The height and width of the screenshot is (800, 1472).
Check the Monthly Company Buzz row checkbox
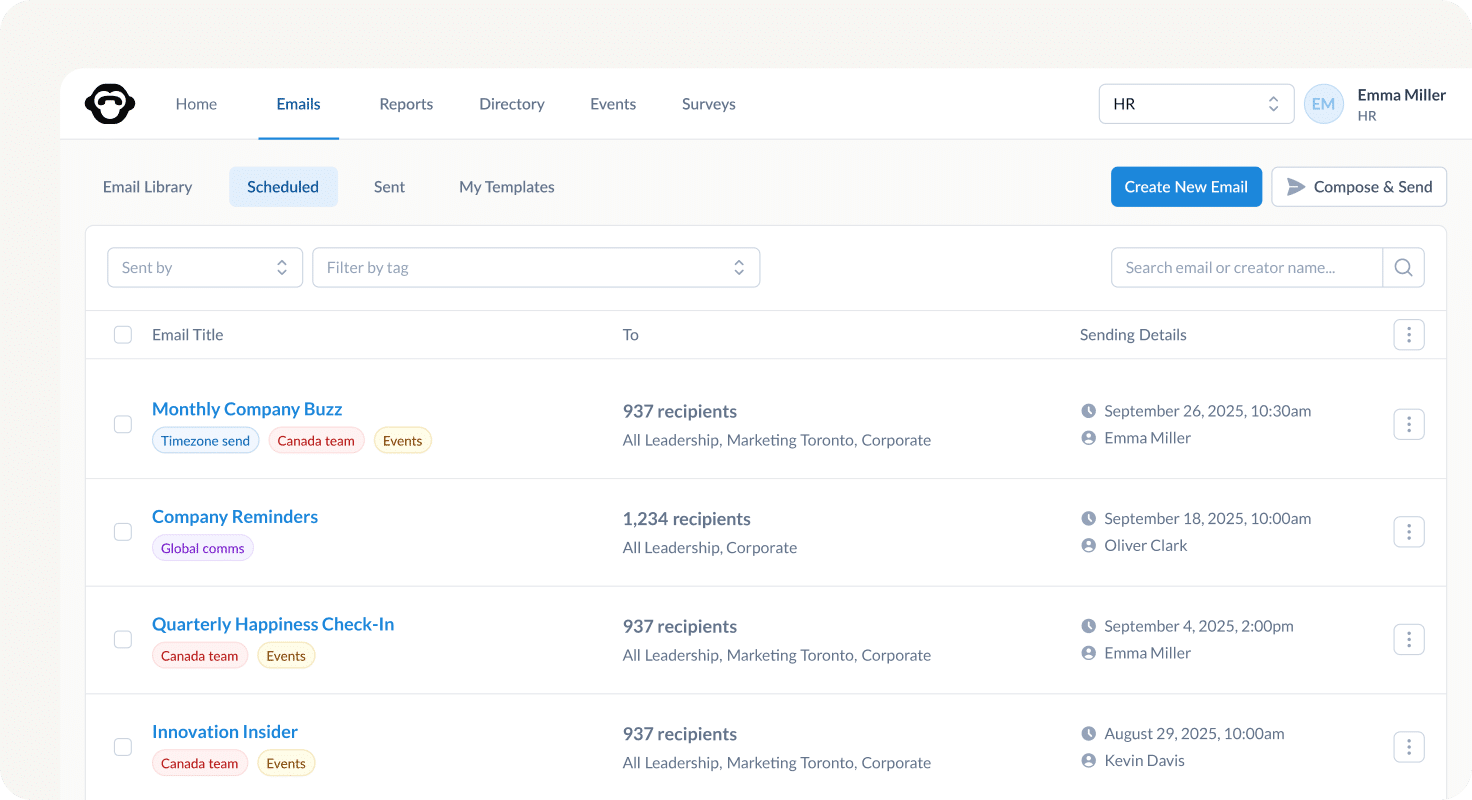[122, 424]
